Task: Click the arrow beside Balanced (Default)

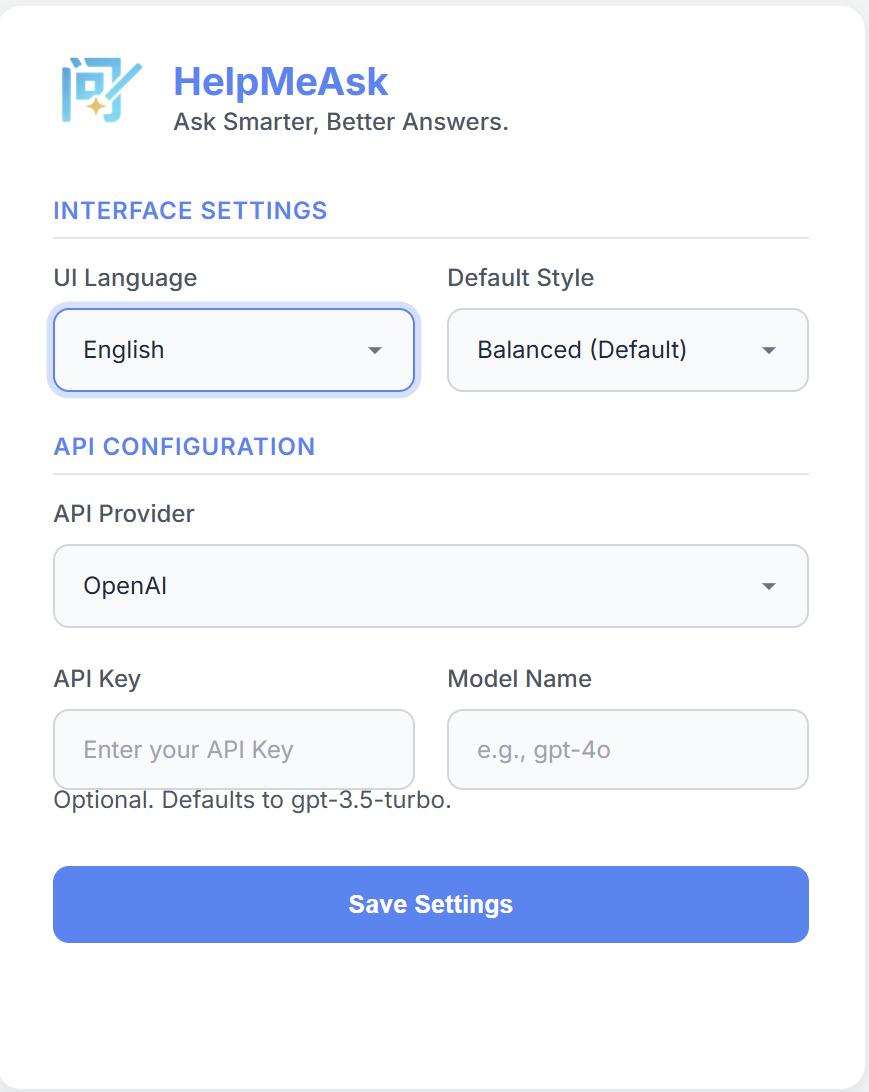Action: tap(769, 350)
